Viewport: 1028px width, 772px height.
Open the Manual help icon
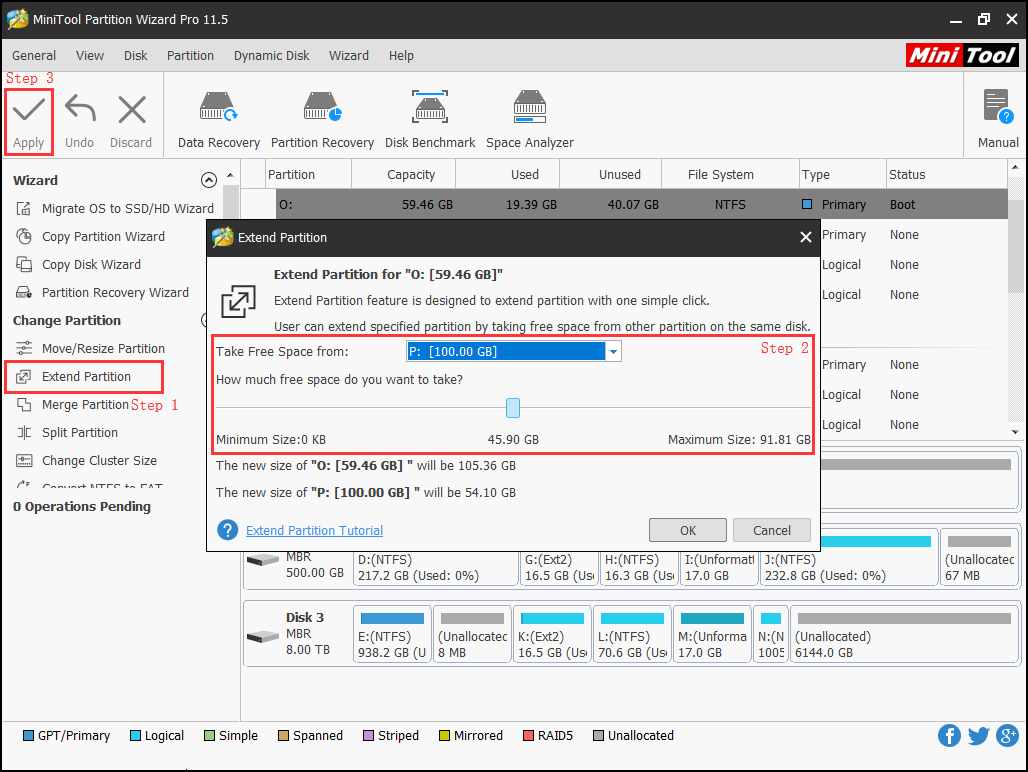pos(997,108)
